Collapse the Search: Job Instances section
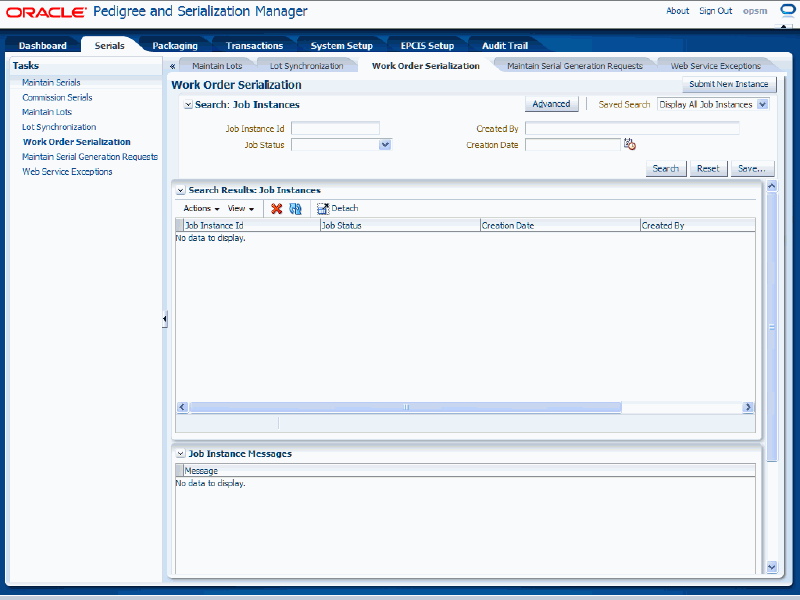This screenshot has width=800, height=600. 188,105
